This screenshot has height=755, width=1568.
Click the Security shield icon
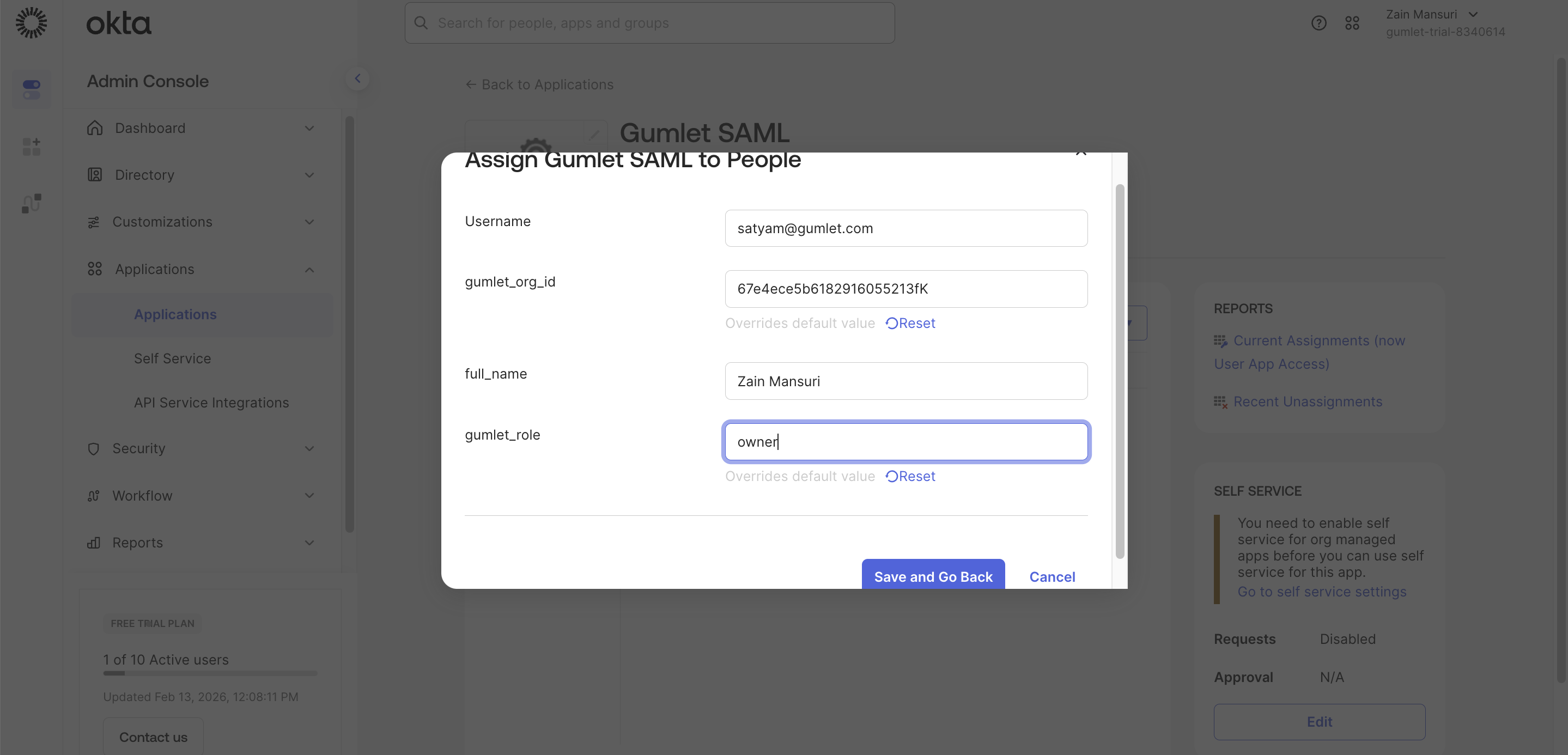pyautogui.click(x=93, y=448)
